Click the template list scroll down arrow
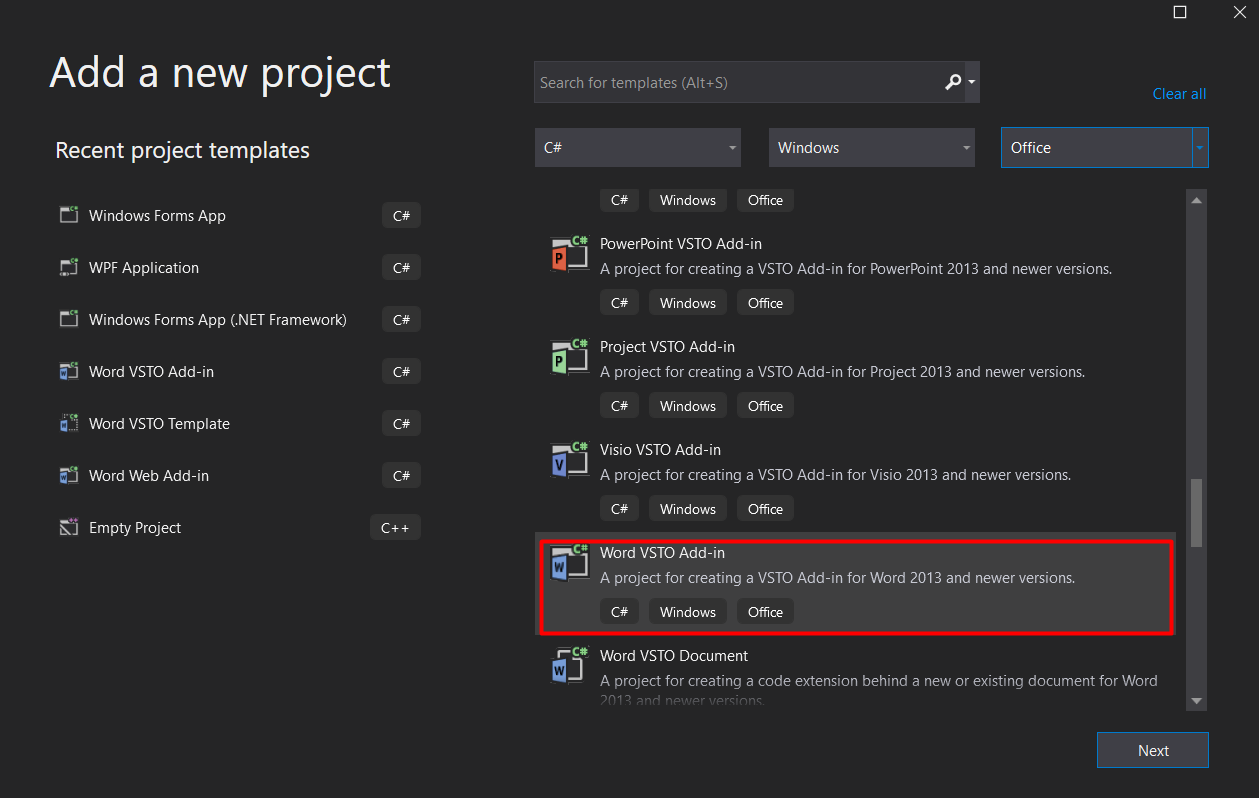Screen dimensions: 1259x798 pos(1196,700)
